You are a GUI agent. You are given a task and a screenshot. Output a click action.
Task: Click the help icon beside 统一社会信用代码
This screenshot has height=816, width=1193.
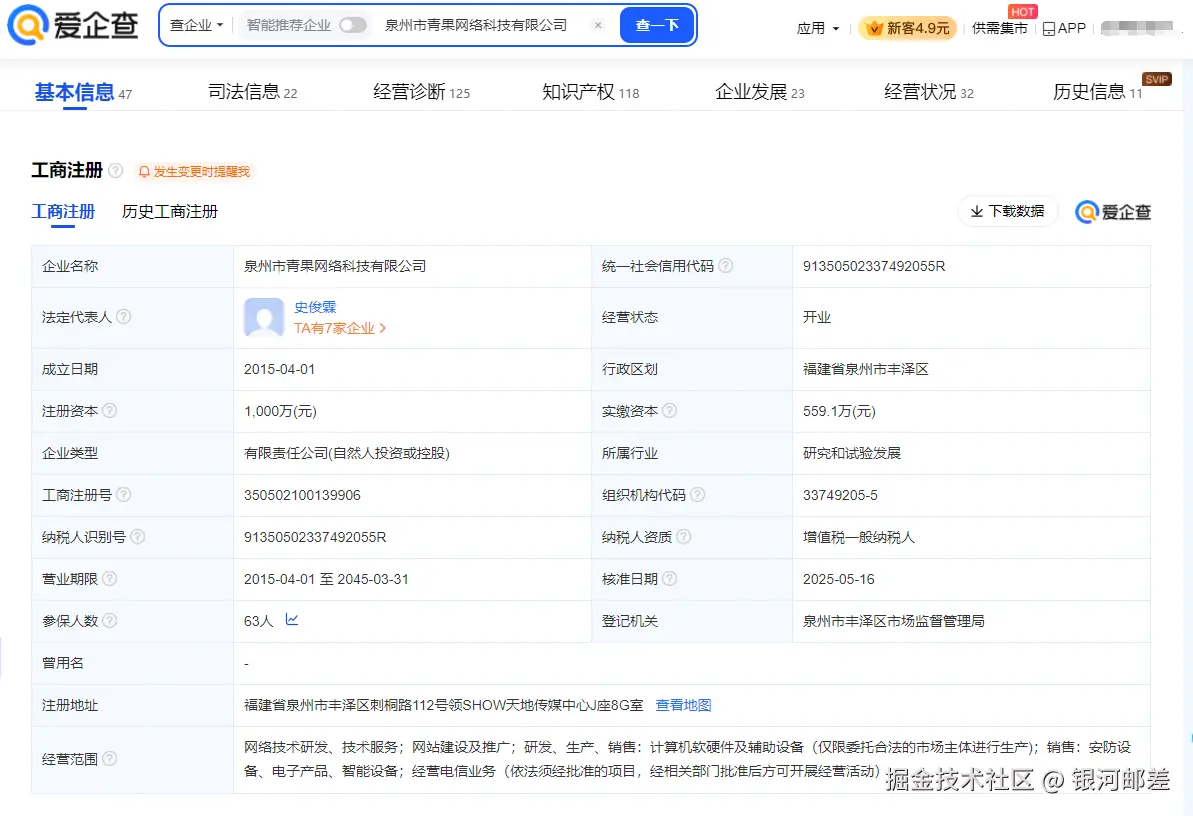[x=726, y=266]
